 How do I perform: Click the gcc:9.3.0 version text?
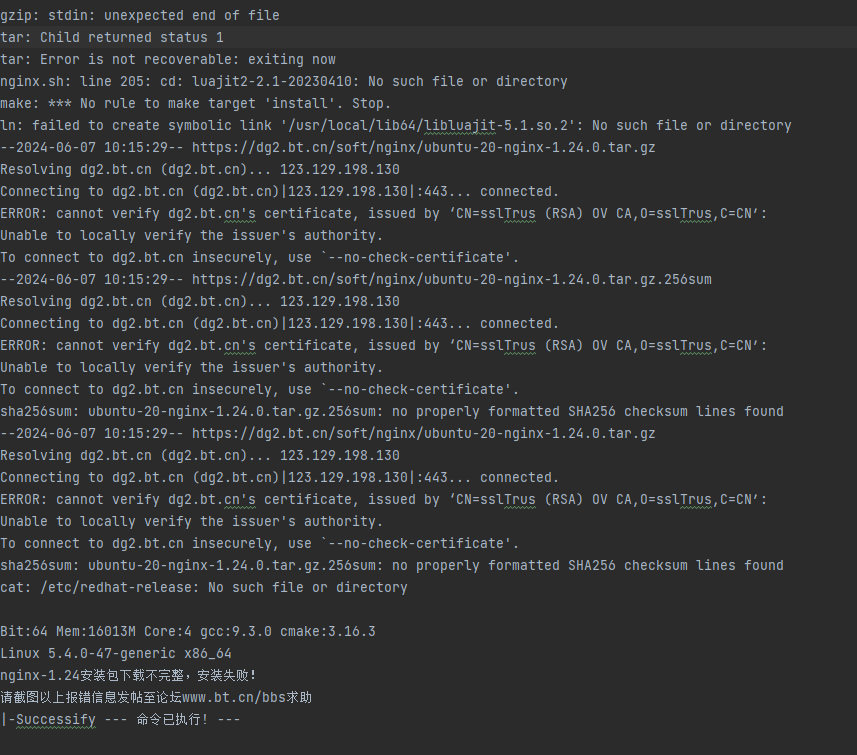236,631
